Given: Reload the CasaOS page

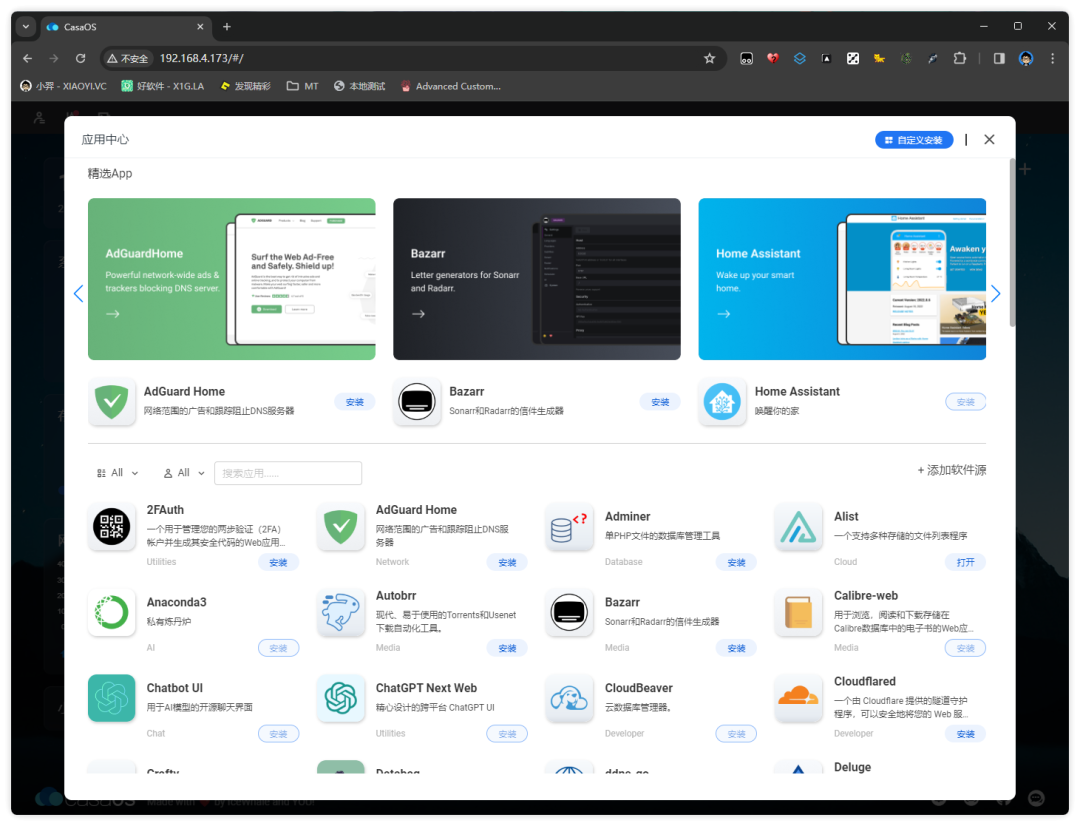Looking at the screenshot, I should [x=81, y=59].
